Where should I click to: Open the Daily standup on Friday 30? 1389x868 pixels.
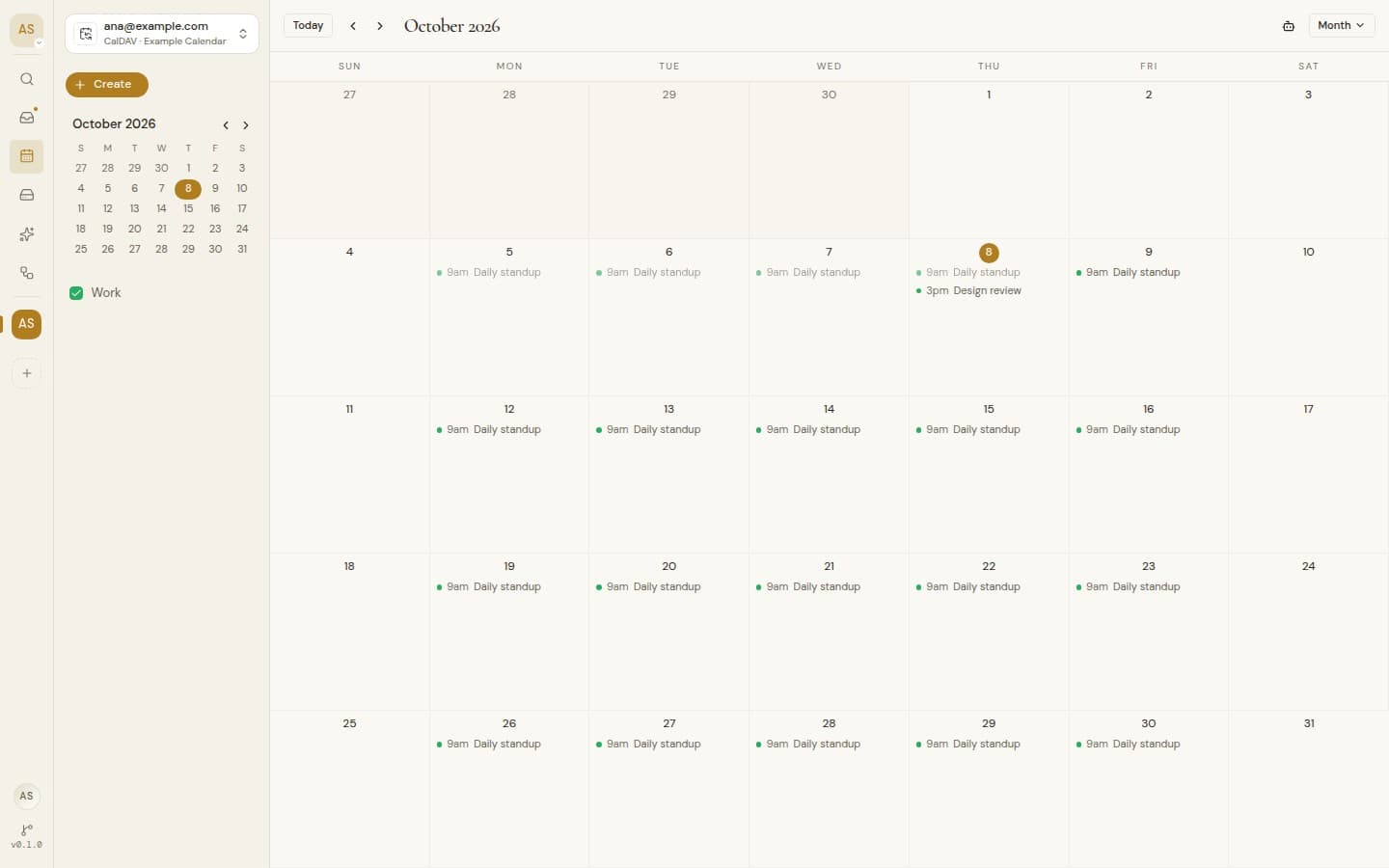coord(1148,745)
